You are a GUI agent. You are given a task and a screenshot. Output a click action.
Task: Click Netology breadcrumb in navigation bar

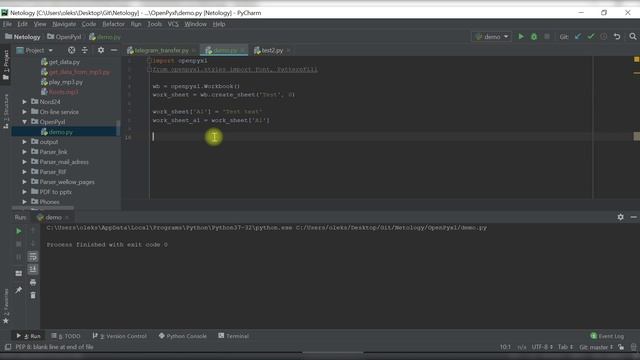22,37
